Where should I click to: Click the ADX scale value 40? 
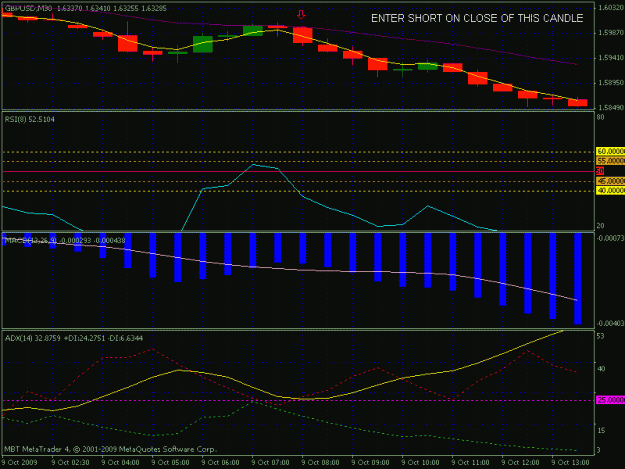[601, 369]
